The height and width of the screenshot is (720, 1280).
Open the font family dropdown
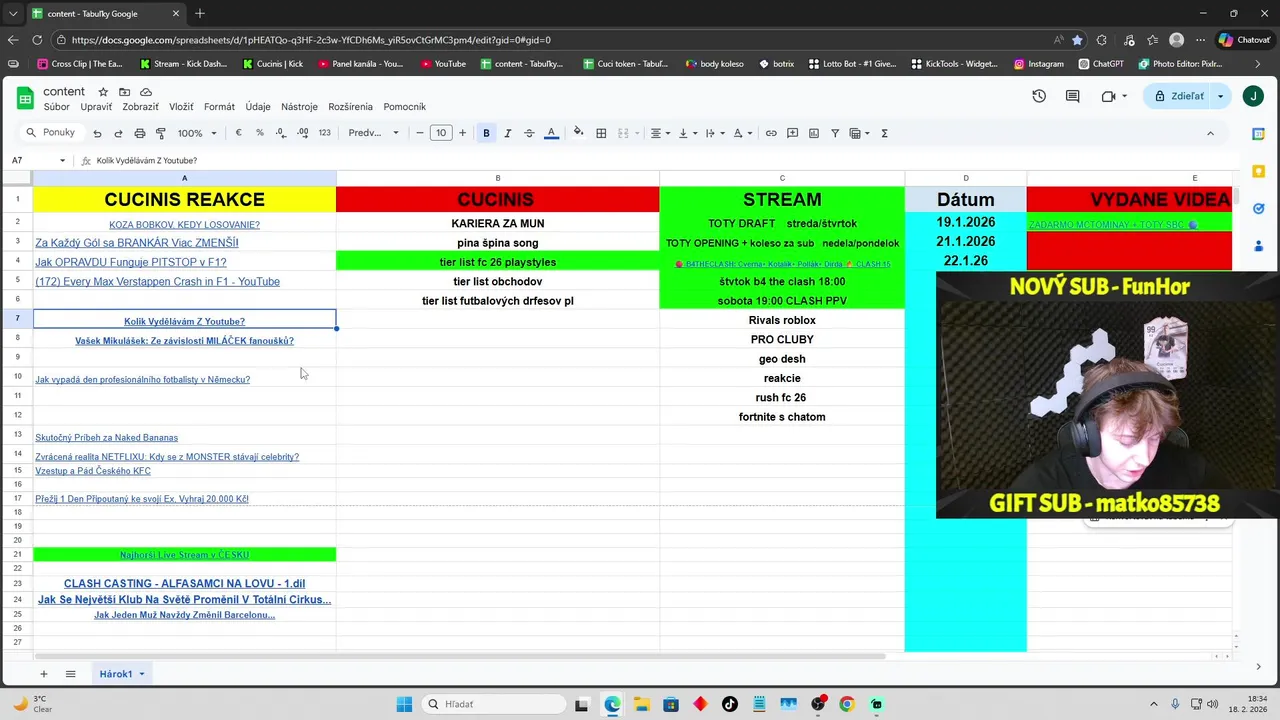coord(373,133)
